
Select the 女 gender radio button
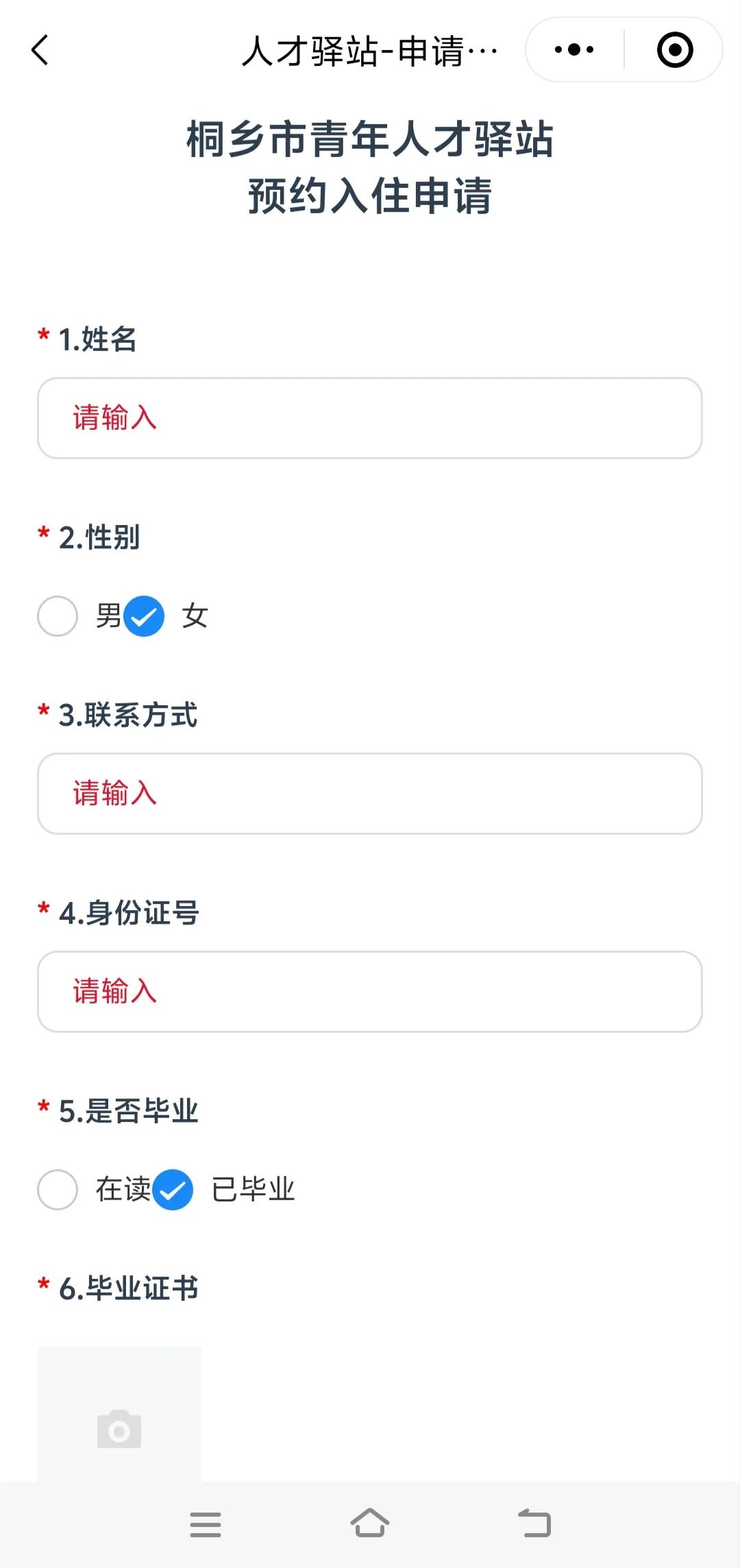pyautogui.click(x=144, y=616)
